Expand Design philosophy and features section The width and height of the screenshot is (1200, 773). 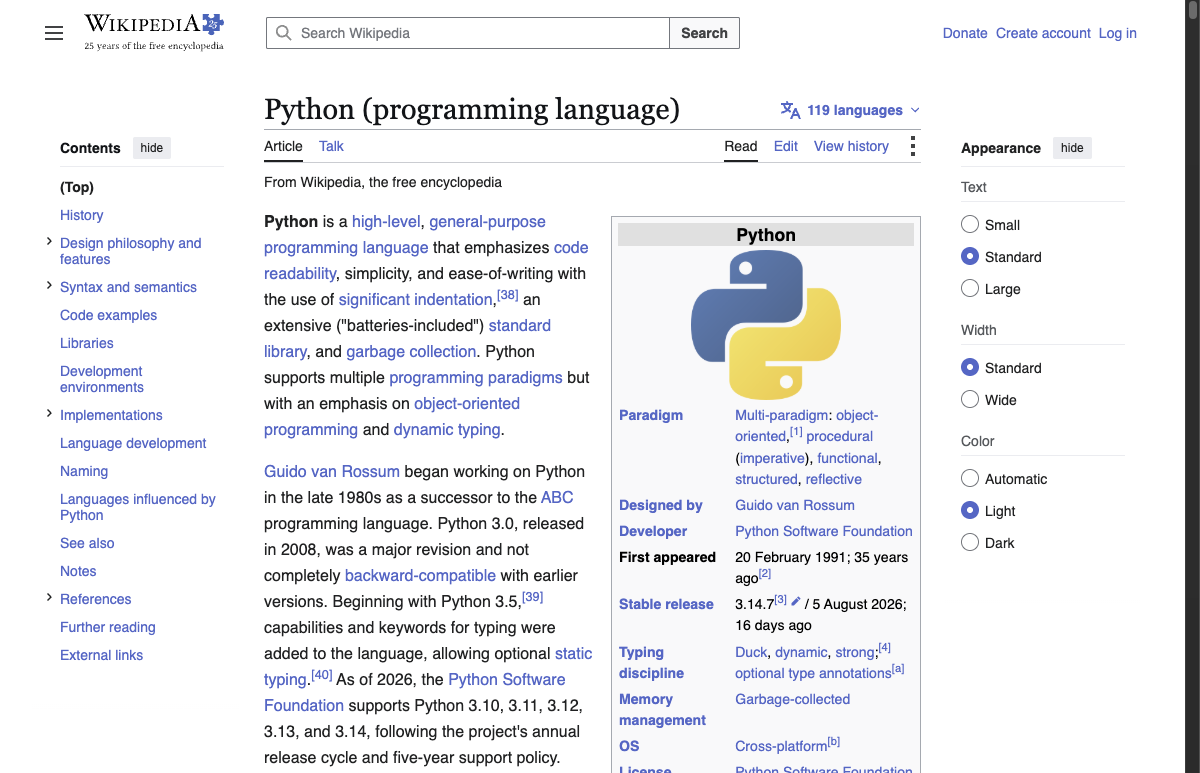49,242
